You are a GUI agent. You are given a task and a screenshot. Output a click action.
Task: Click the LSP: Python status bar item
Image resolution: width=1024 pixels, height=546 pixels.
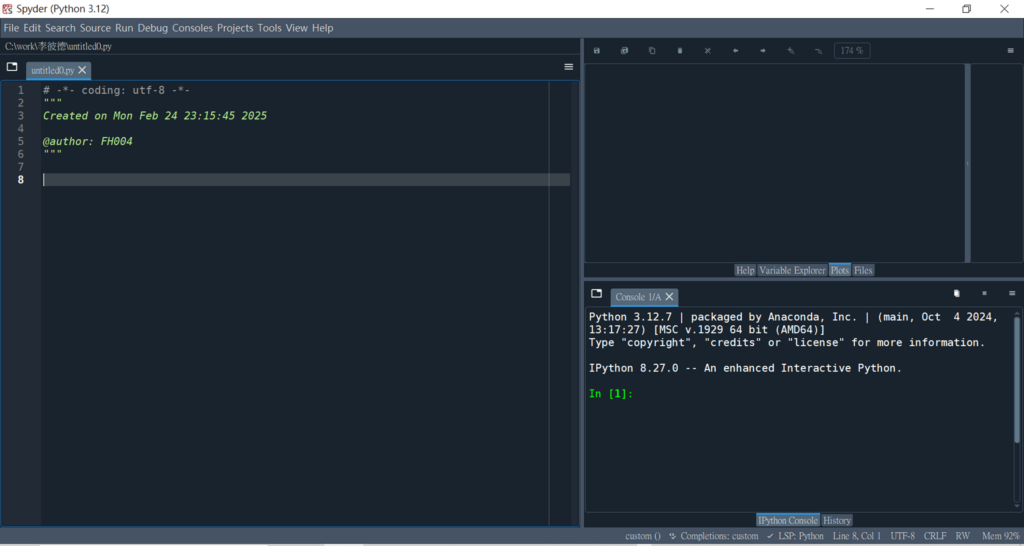(x=795, y=536)
